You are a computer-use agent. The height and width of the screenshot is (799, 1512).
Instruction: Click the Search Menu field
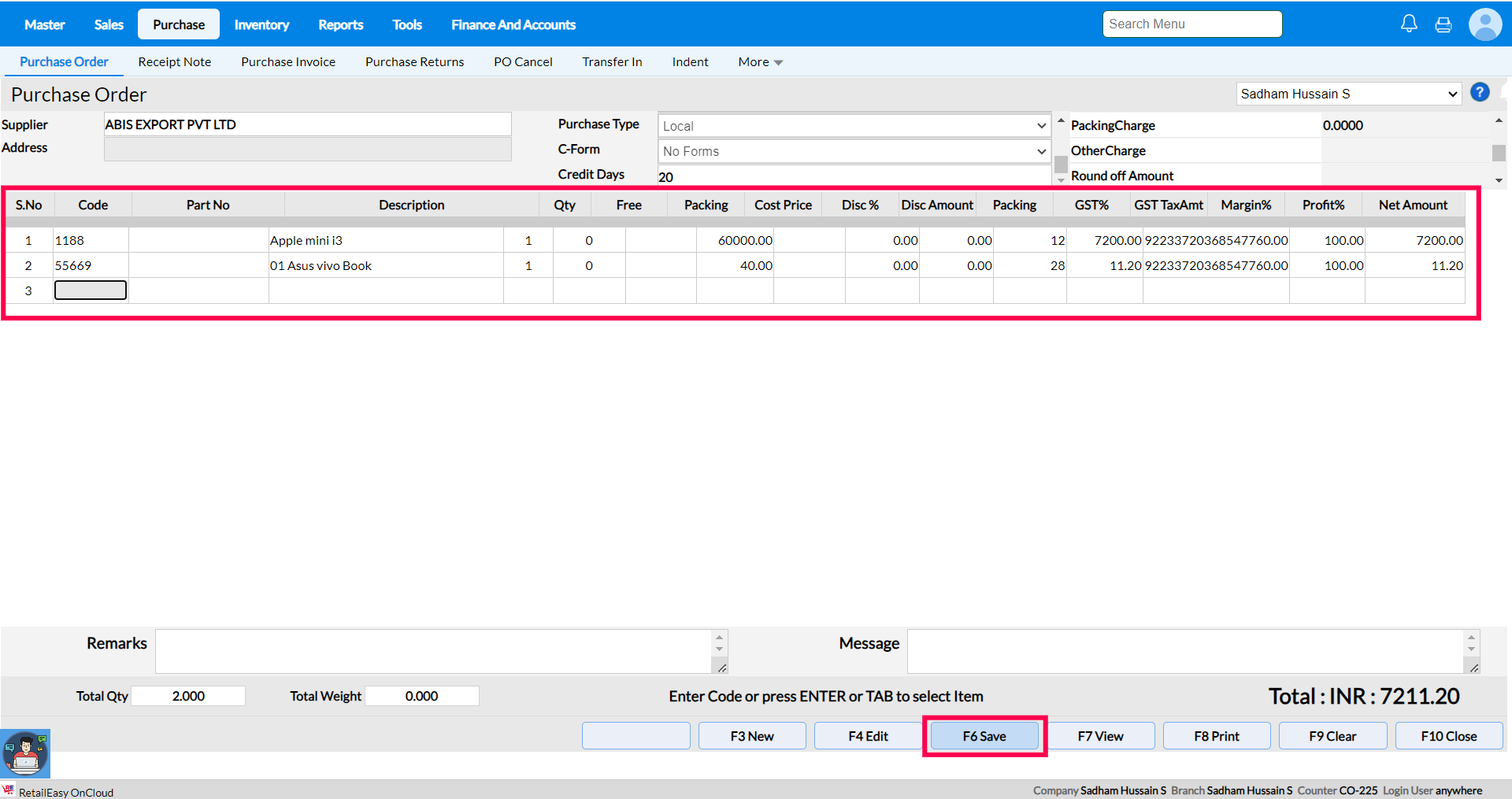(1191, 24)
